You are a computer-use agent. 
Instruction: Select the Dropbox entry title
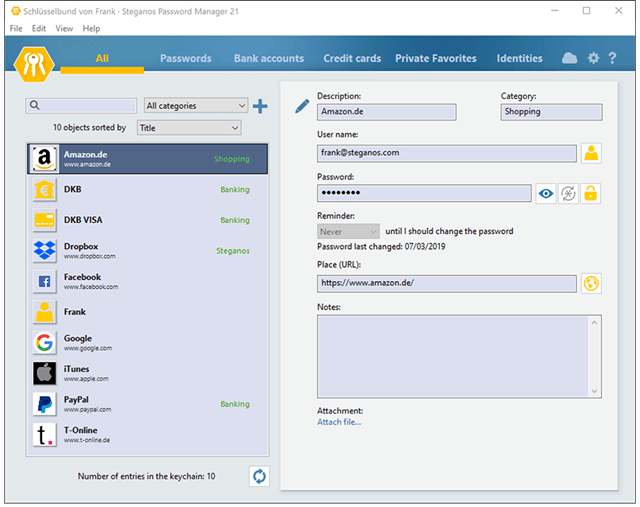81,247
